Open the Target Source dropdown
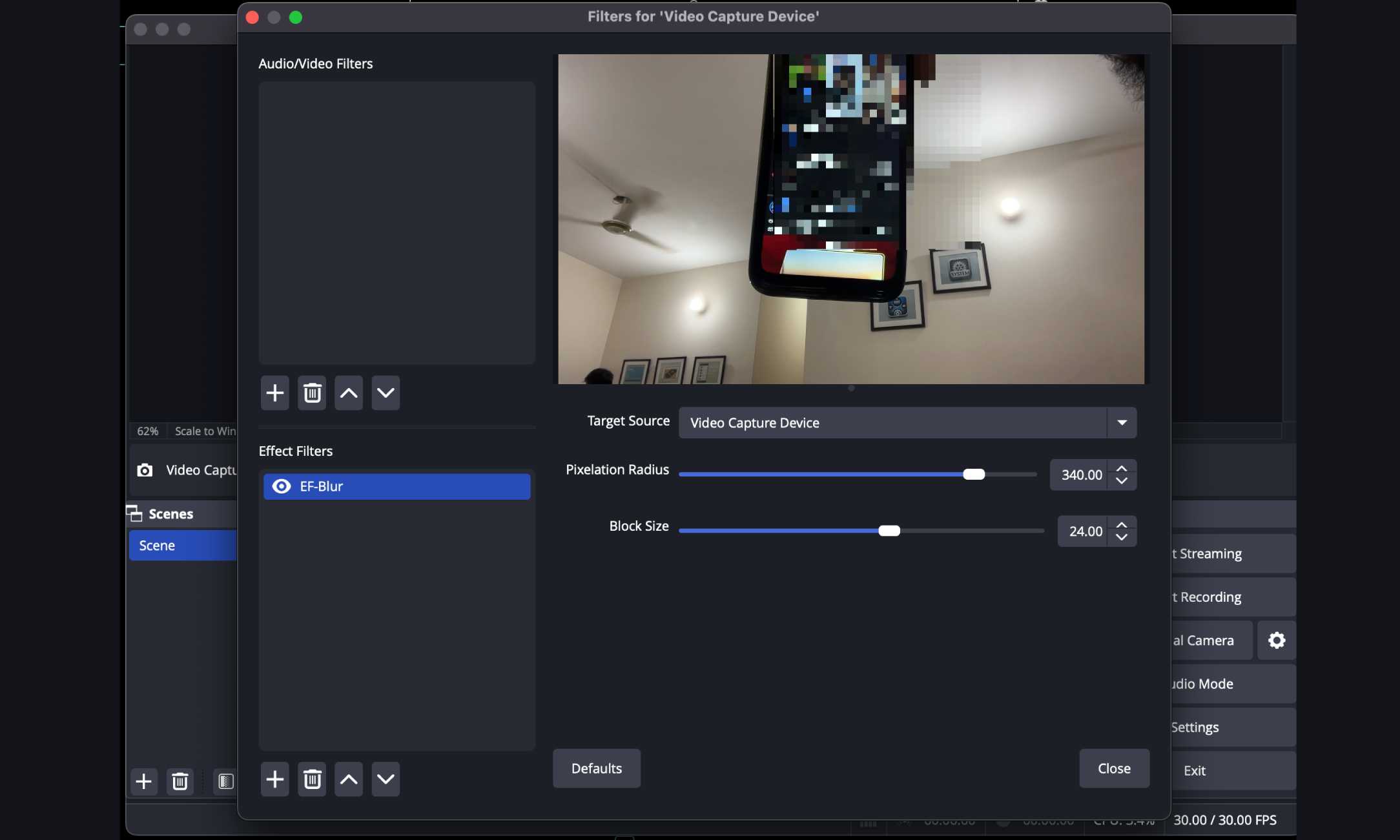Viewport: 1400px width, 840px height. pos(1122,423)
